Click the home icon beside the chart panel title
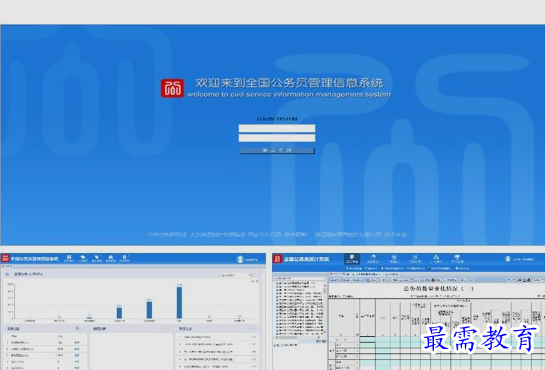Screen dimensions: 545x370 coord(7,274)
